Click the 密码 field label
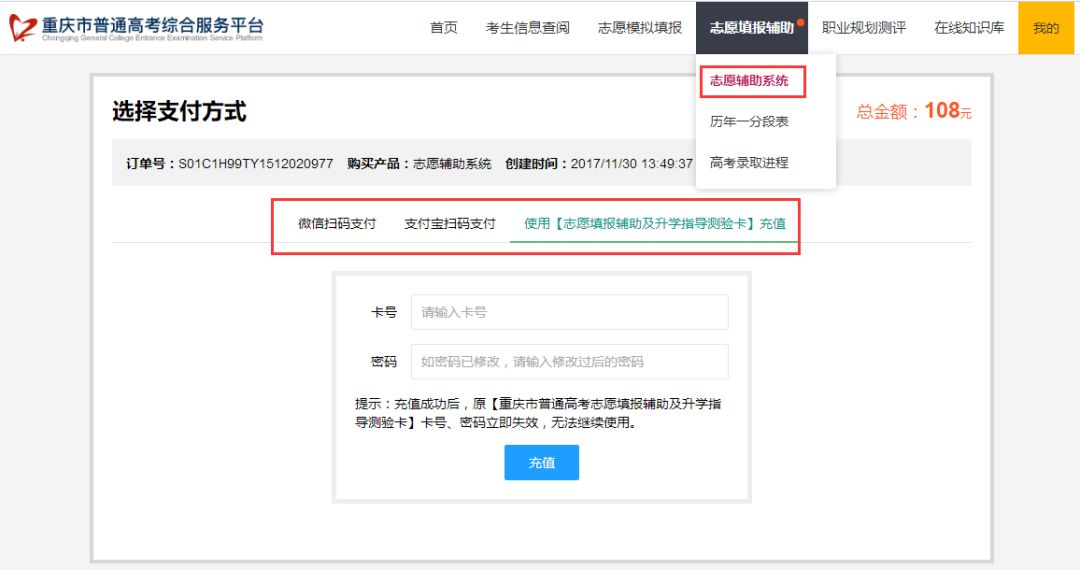 [x=383, y=362]
